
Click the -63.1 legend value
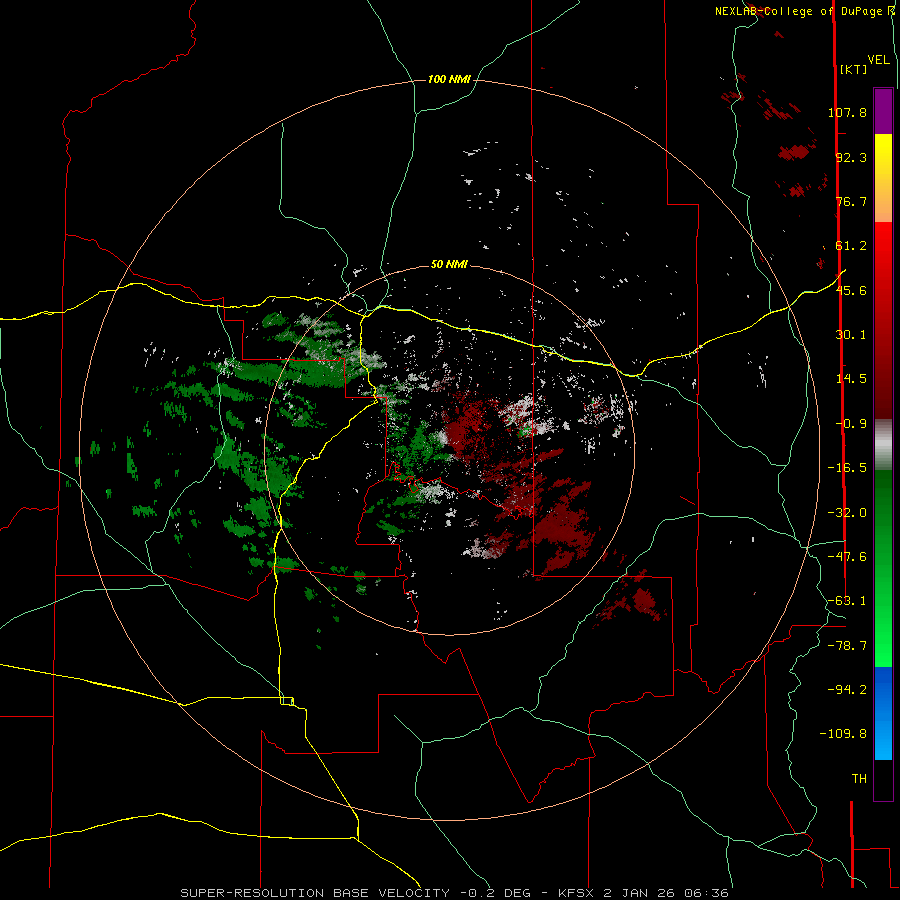(x=847, y=601)
